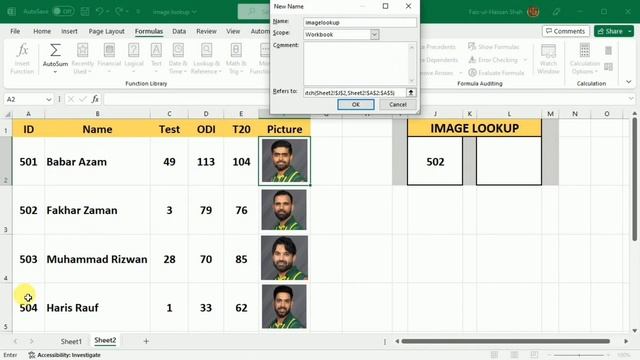Click the Calculate Now icon
Viewport: 640px width, 360px height.
click(x=608, y=50)
